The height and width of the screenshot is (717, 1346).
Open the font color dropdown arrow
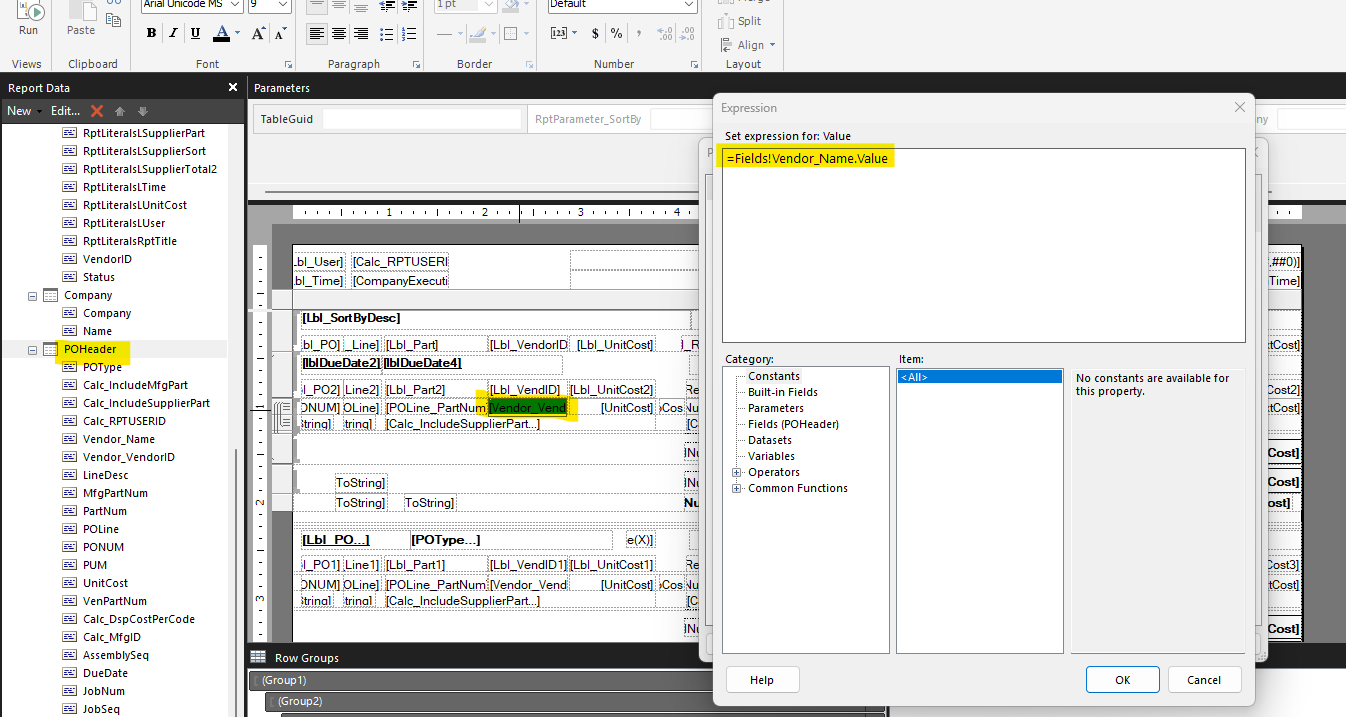236,33
